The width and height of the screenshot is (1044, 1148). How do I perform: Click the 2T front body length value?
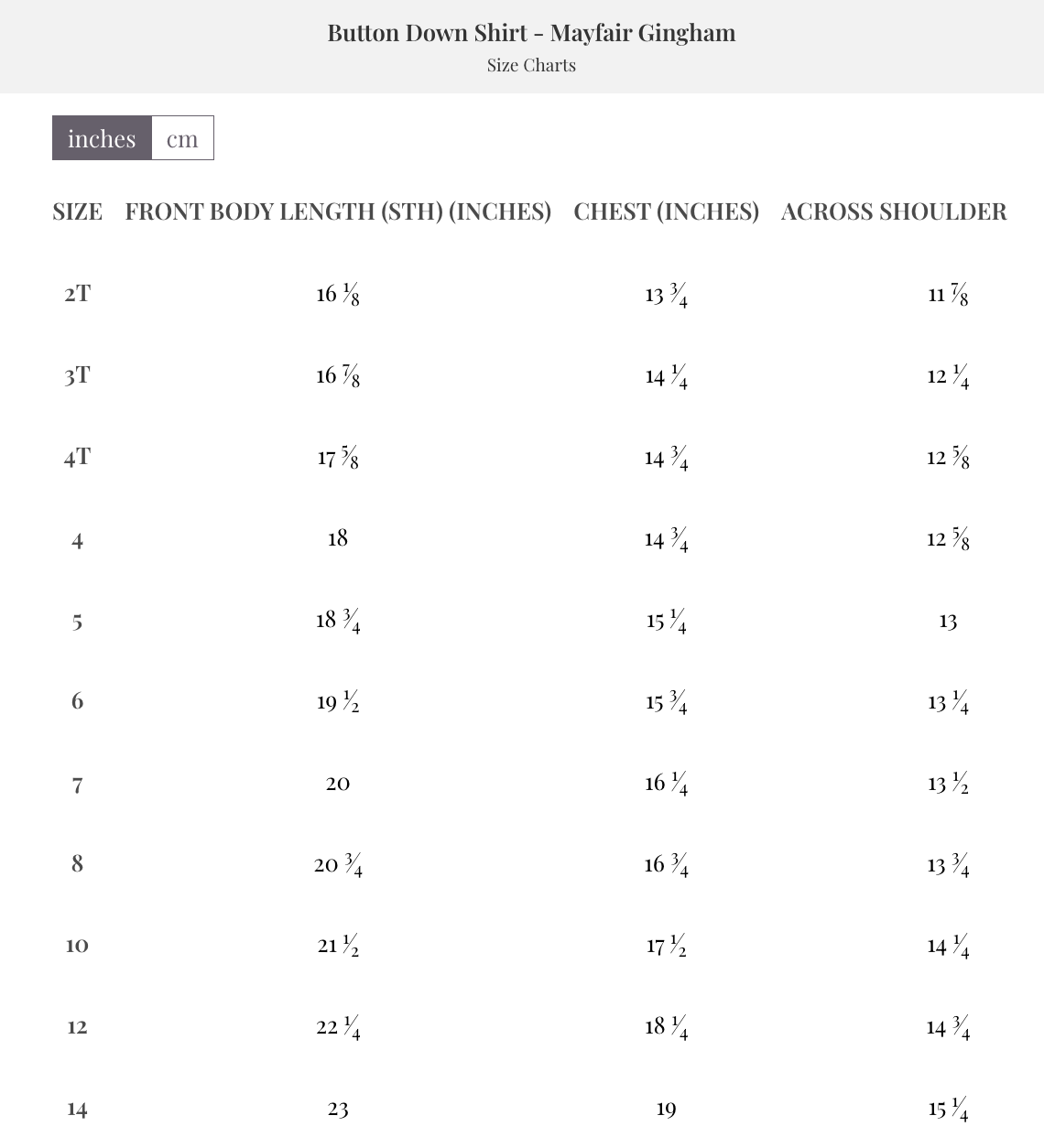[x=338, y=294]
